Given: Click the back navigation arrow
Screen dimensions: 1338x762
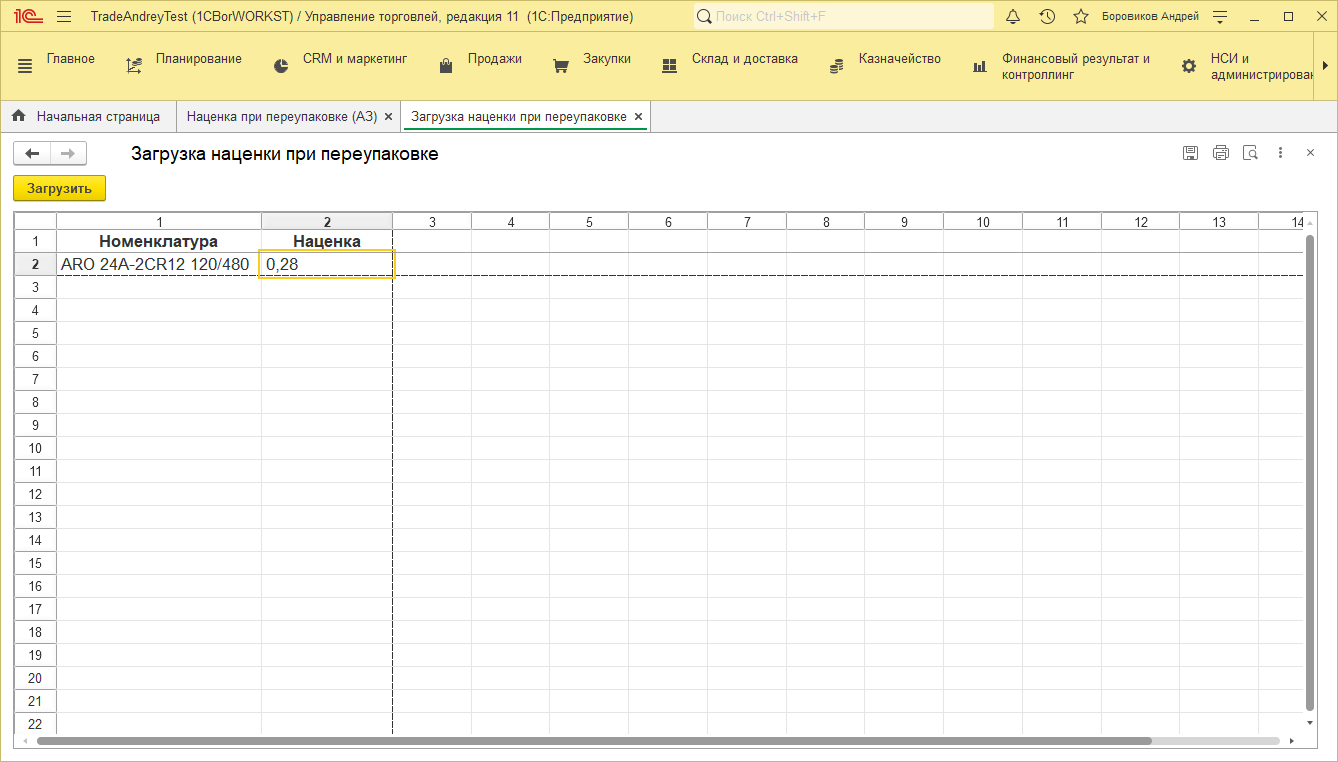Looking at the screenshot, I should click(32, 153).
